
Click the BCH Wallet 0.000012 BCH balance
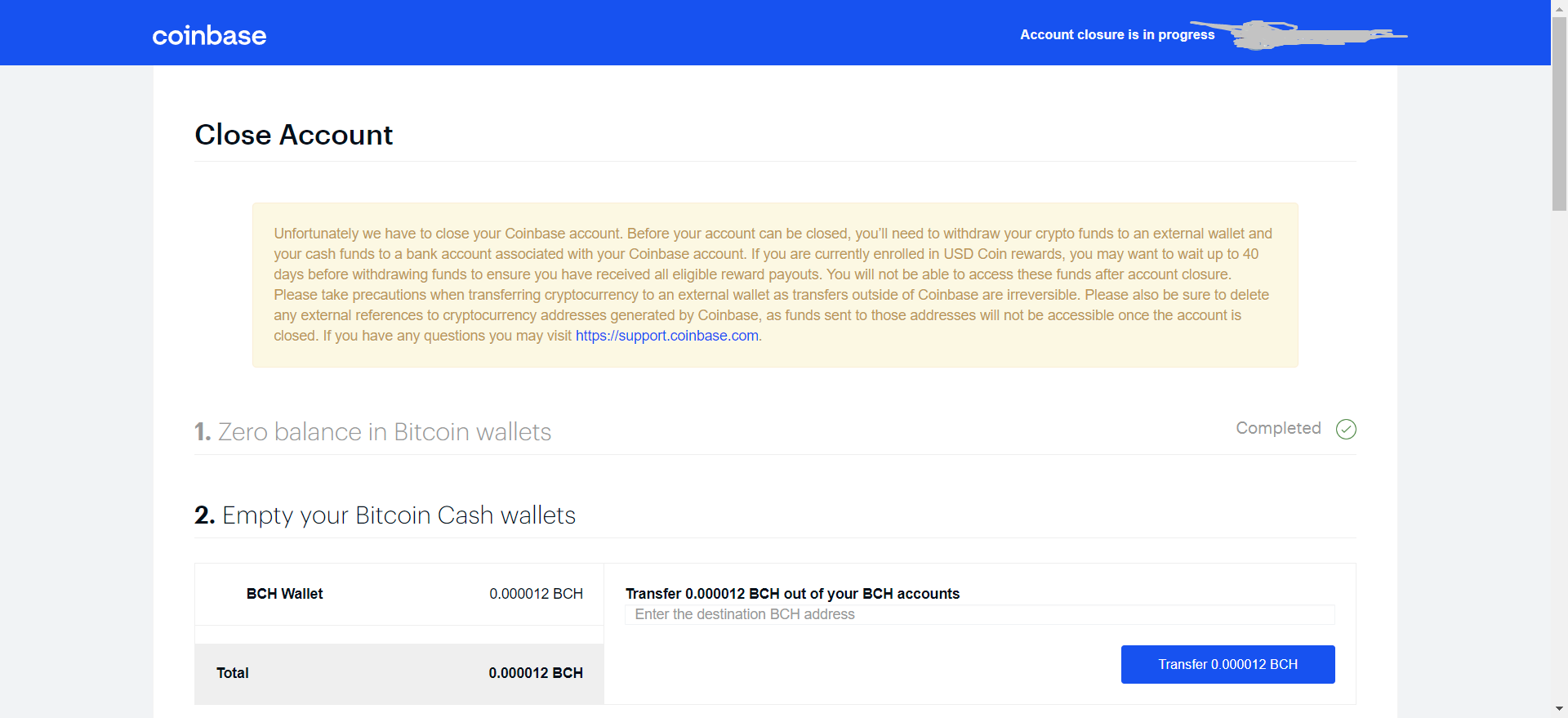[x=536, y=594]
